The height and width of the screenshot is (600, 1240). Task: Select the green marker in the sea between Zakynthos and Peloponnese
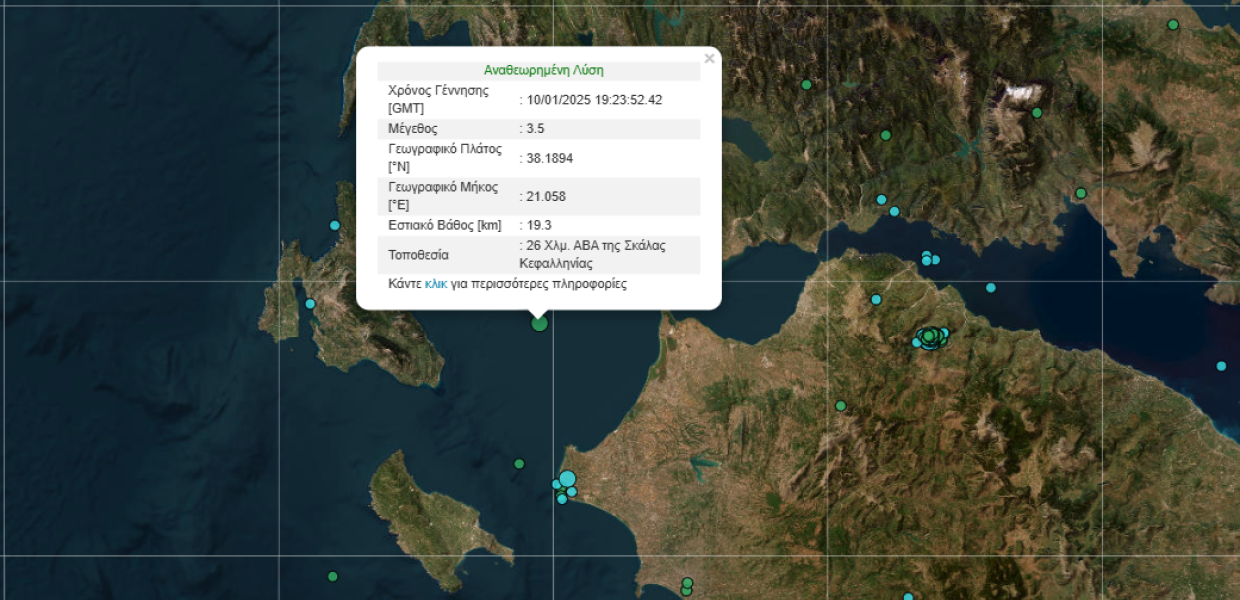pyautogui.click(x=519, y=464)
